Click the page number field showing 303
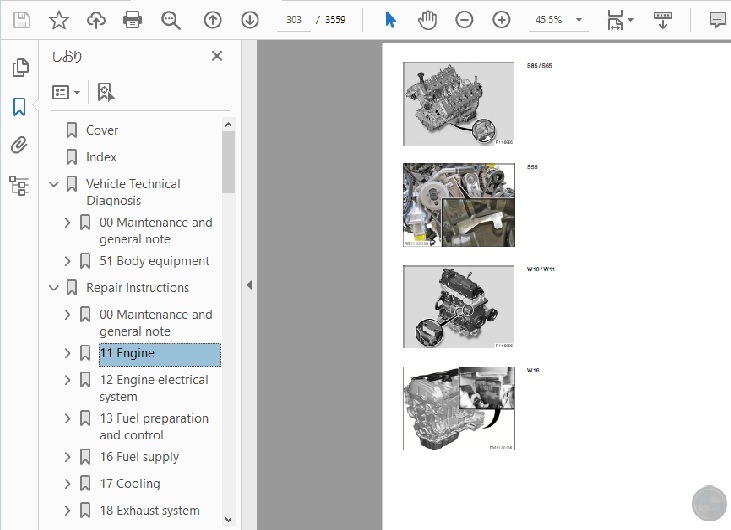 [294, 20]
